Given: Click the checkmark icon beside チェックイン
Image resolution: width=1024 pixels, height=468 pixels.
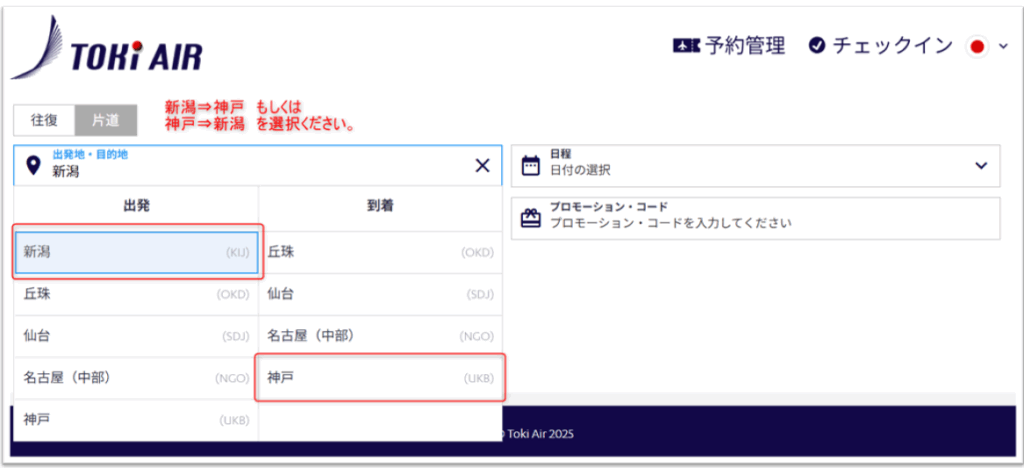Looking at the screenshot, I should click(816, 46).
